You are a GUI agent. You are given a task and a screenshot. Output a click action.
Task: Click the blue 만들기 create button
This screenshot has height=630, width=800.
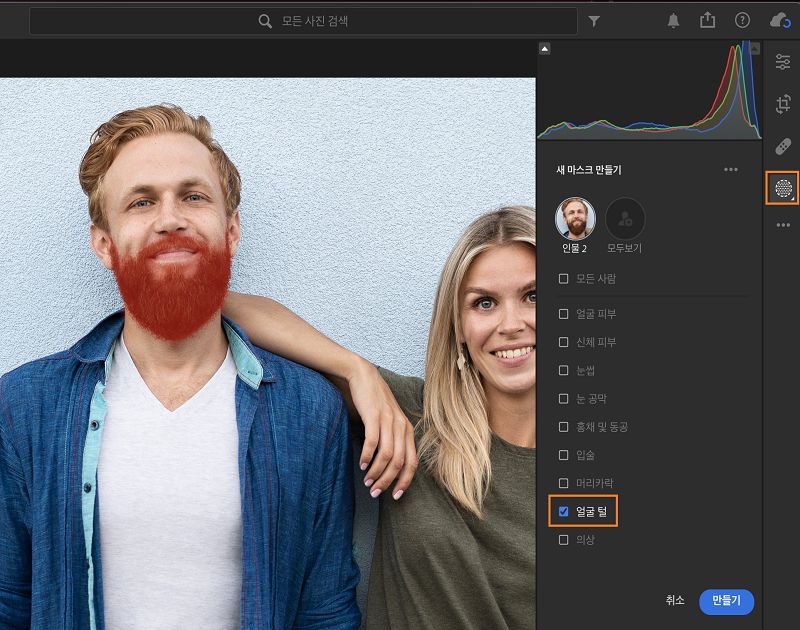[726, 601]
